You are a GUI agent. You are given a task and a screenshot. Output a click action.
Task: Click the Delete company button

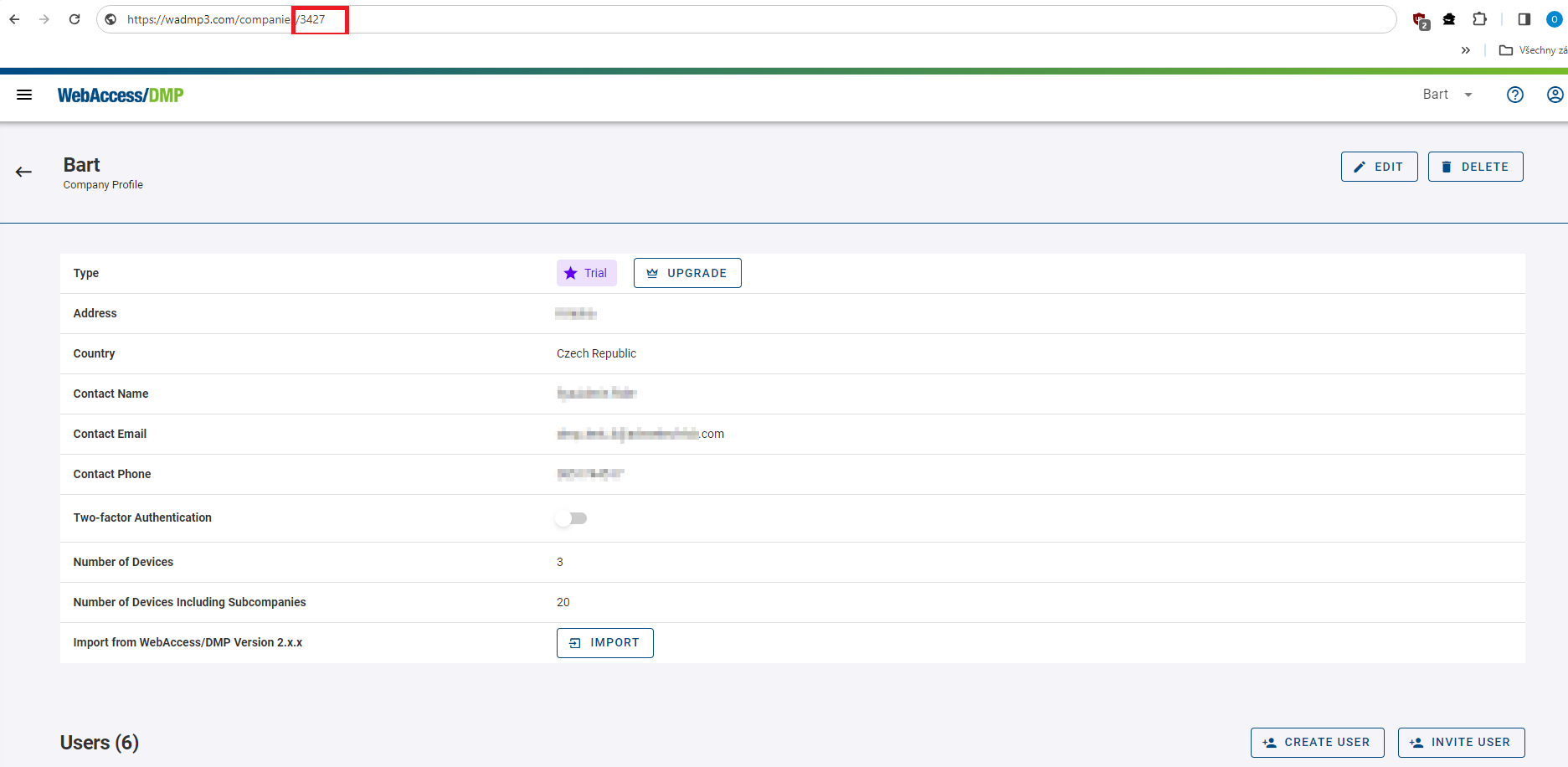pyautogui.click(x=1475, y=167)
